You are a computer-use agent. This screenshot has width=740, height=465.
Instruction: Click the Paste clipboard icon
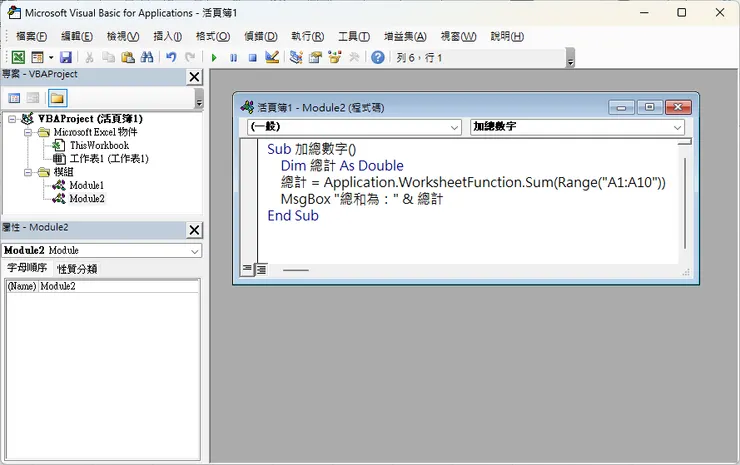click(128, 58)
